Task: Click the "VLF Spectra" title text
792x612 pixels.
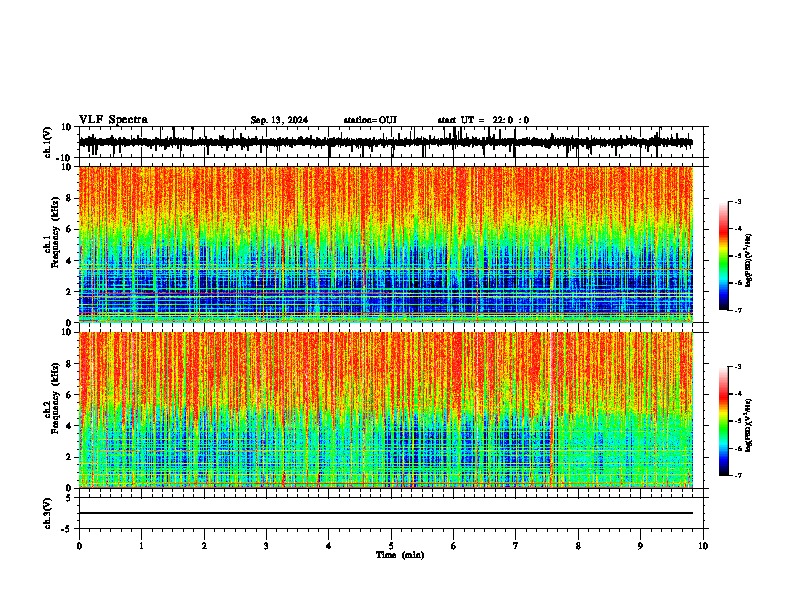Action: pyautogui.click(x=113, y=120)
